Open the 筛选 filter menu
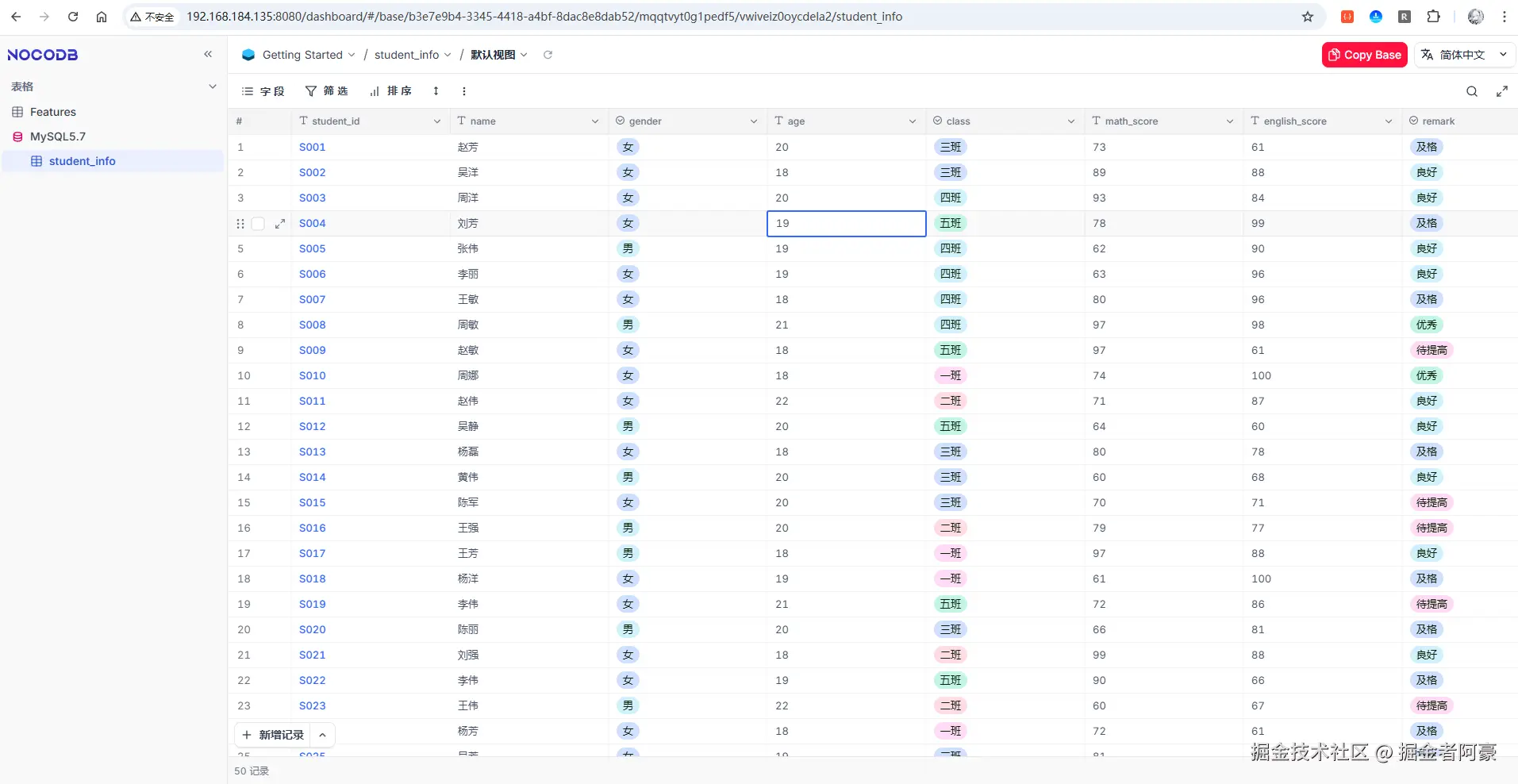 [327, 91]
